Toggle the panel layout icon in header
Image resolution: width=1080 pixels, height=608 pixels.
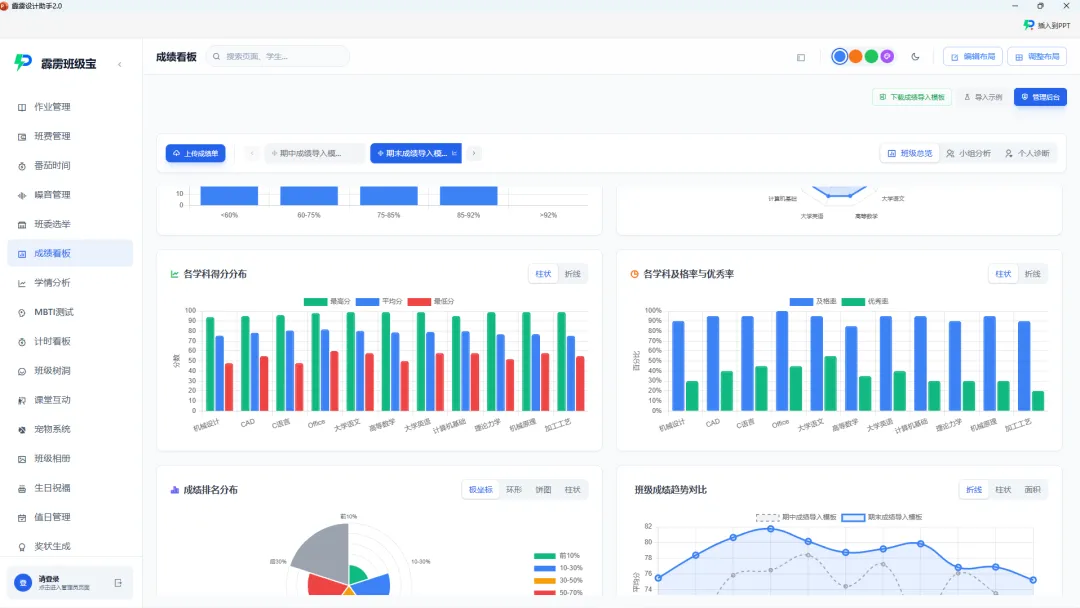coord(801,57)
